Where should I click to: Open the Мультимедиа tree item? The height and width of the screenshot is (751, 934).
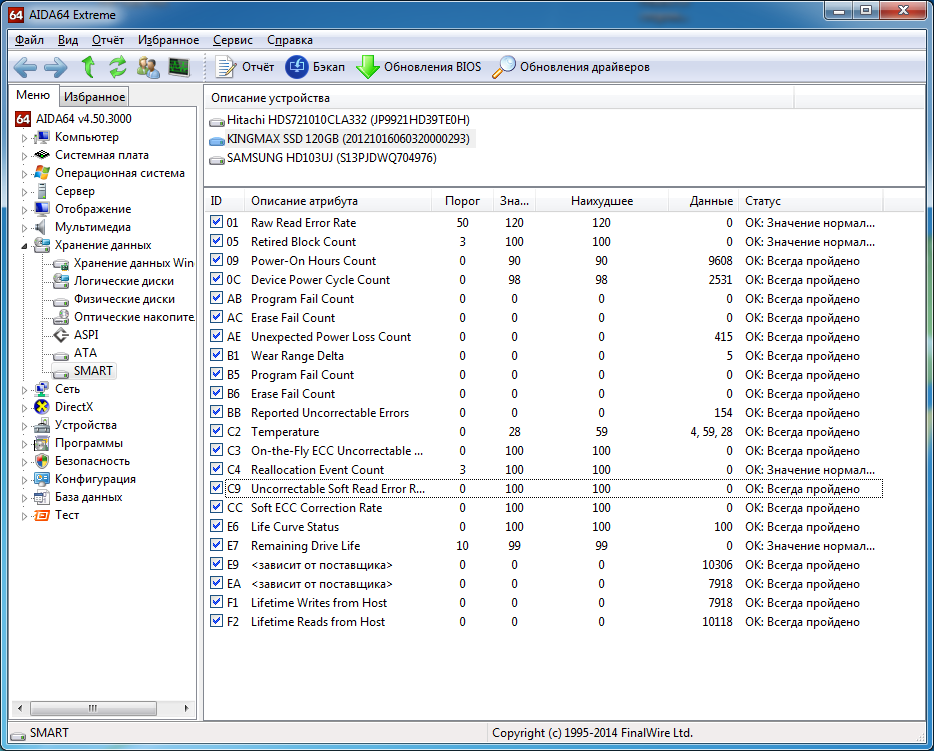[x=92, y=227]
